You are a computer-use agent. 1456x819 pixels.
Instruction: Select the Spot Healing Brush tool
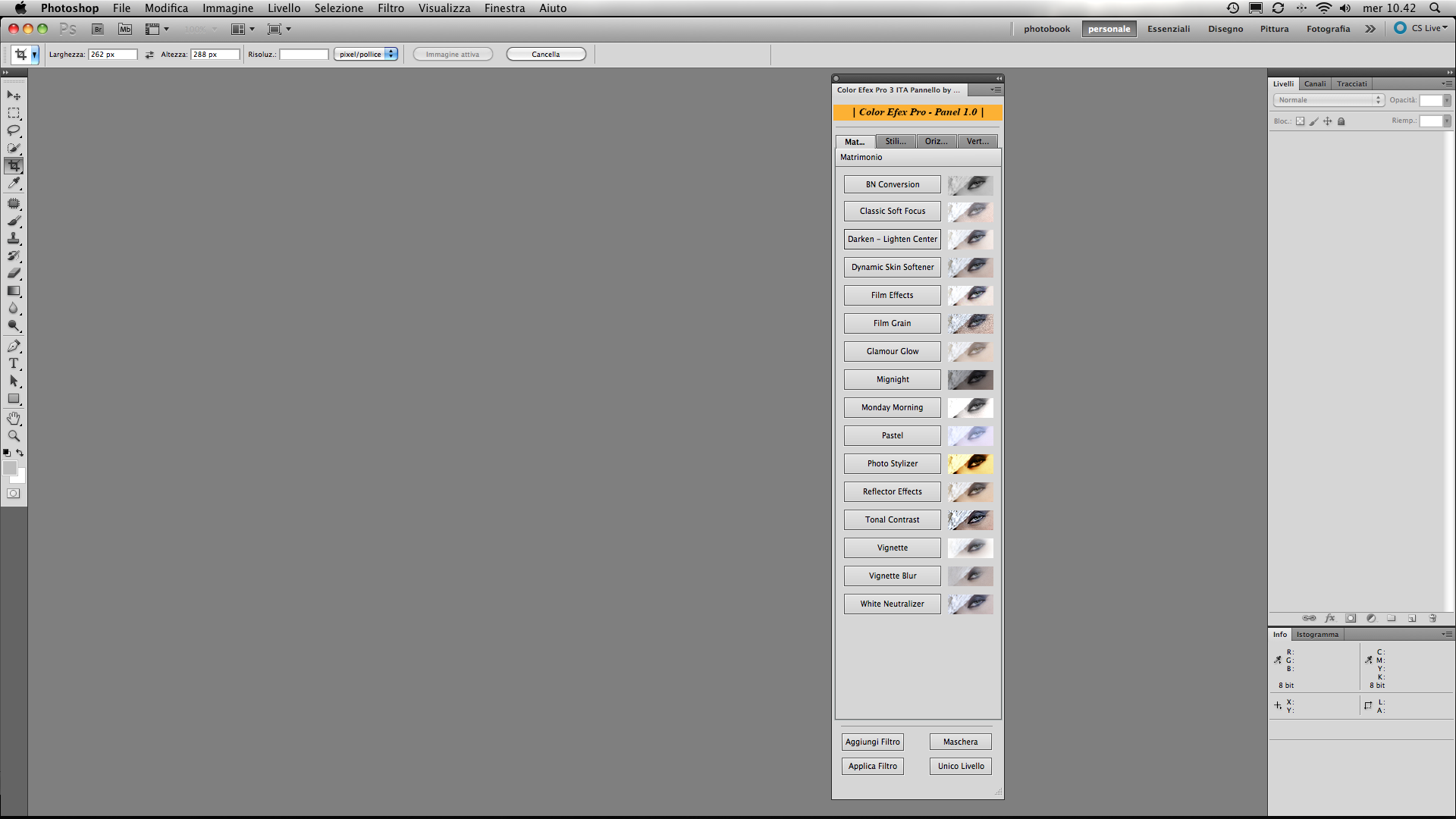(x=14, y=204)
